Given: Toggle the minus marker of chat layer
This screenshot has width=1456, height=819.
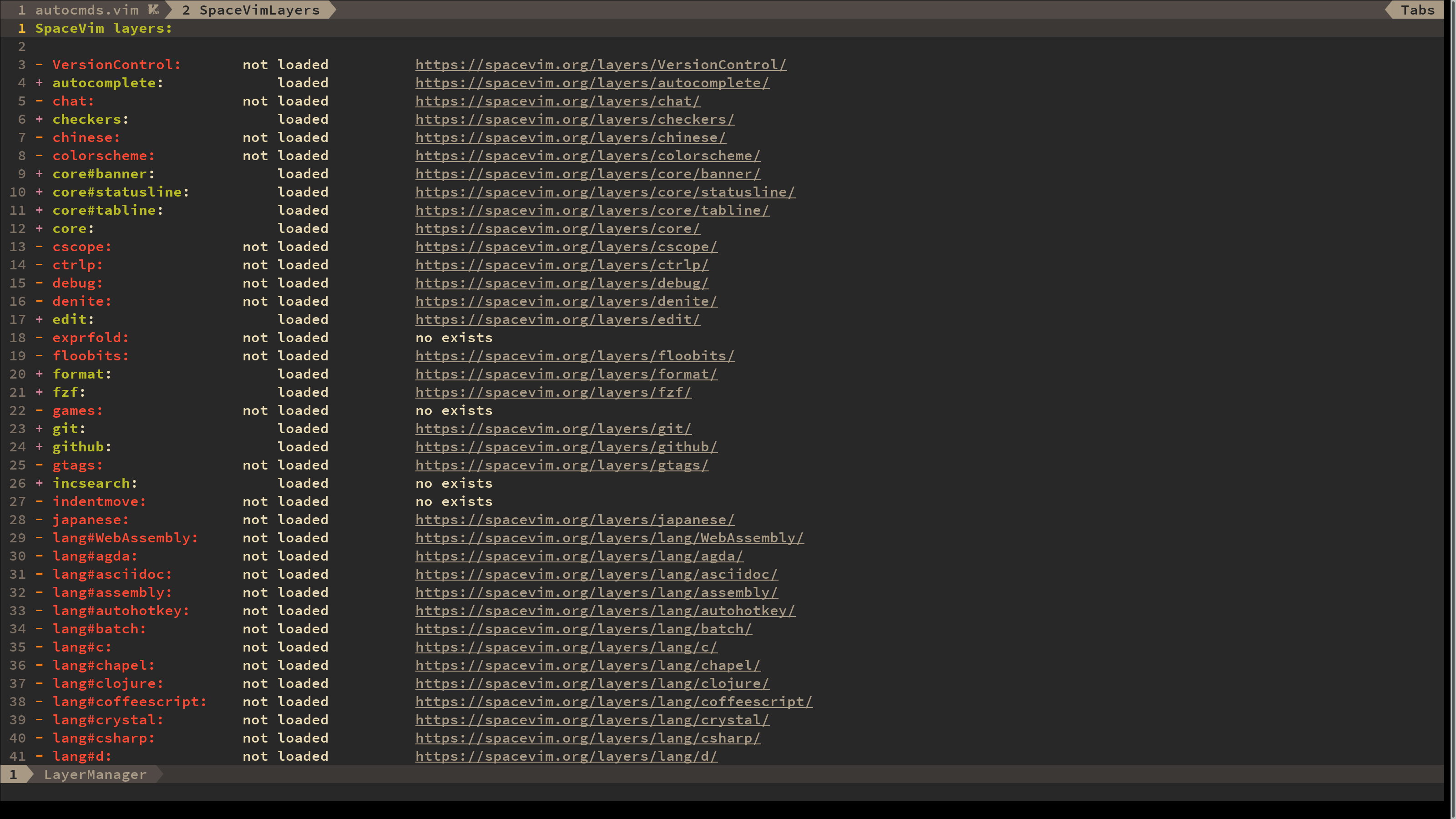Looking at the screenshot, I should coord(39,101).
